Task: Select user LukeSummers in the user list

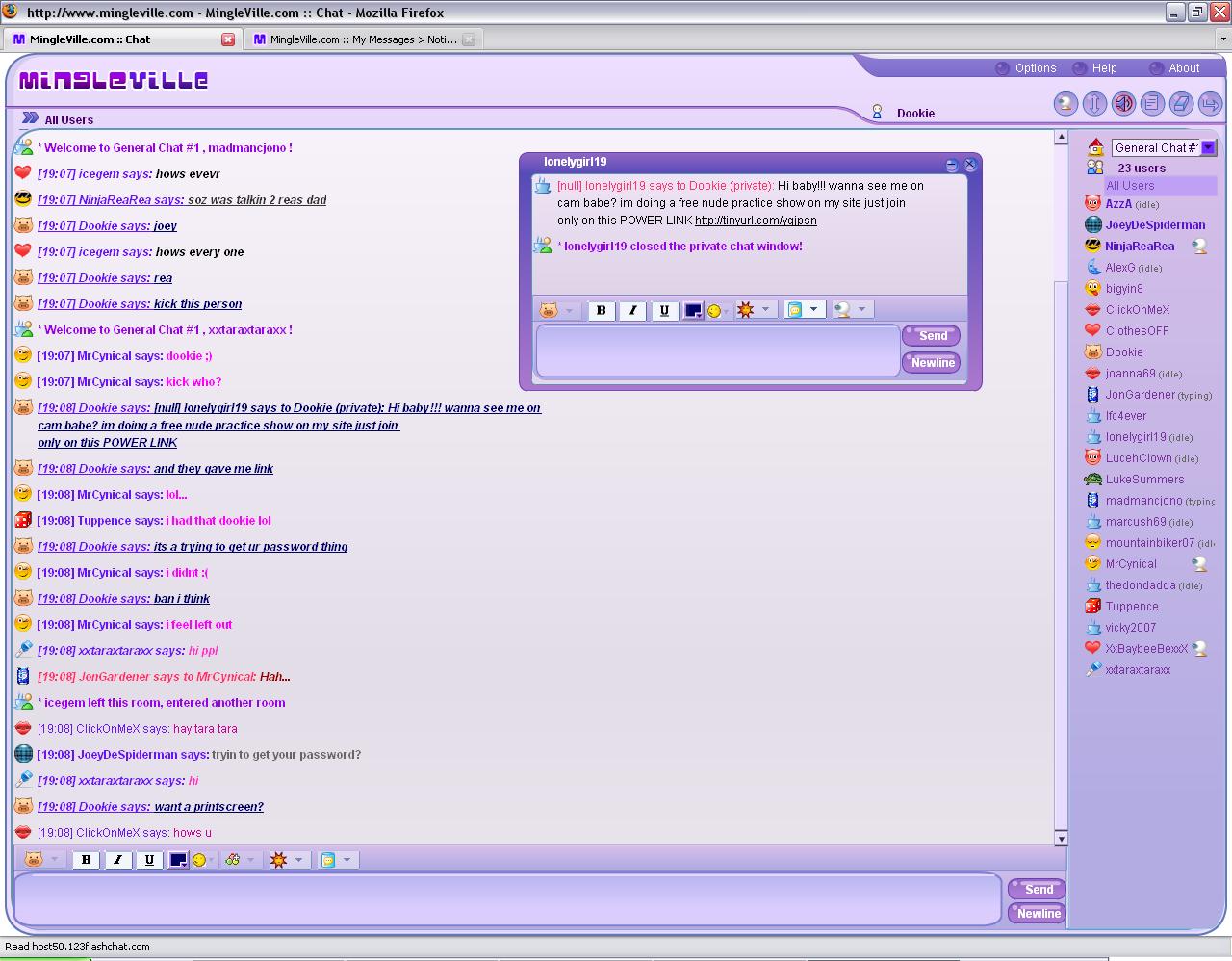Action: (1144, 480)
